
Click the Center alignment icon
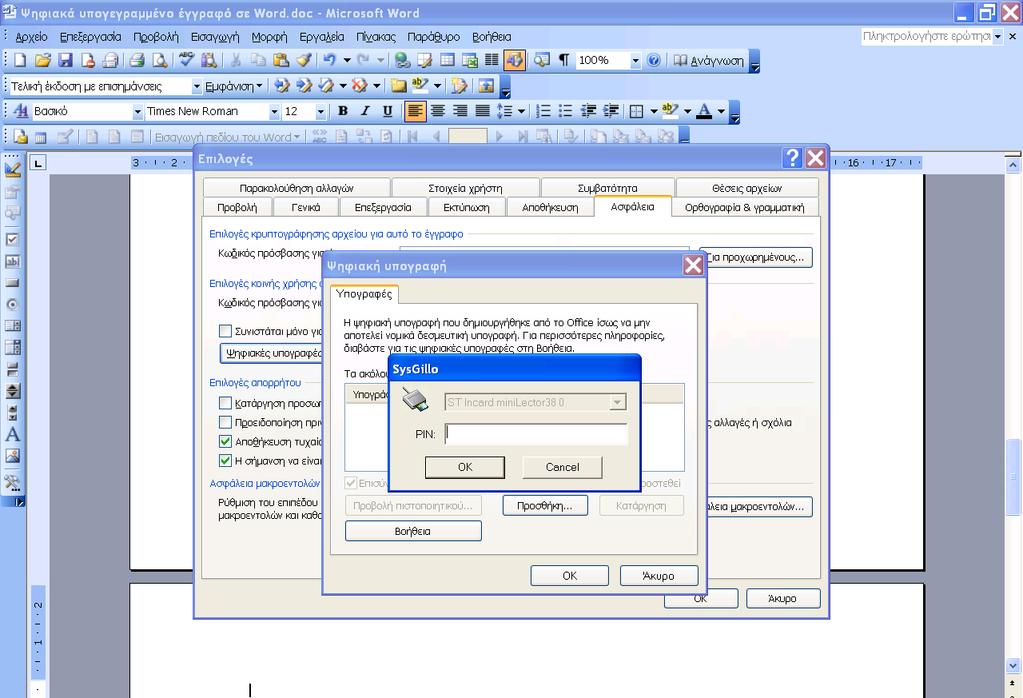(x=438, y=112)
